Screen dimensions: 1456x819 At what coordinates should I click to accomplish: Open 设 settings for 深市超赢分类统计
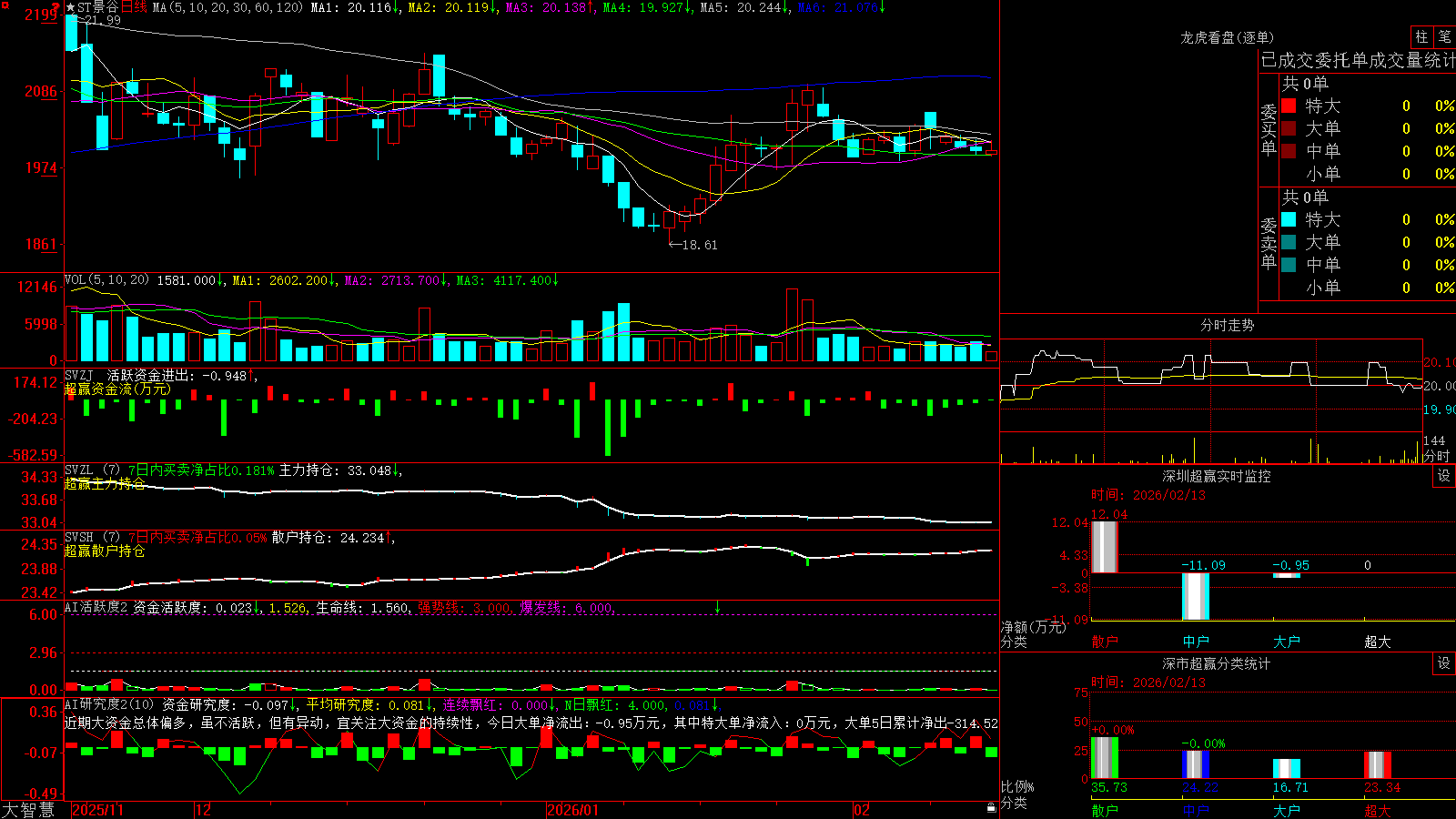pyautogui.click(x=1444, y=663)
